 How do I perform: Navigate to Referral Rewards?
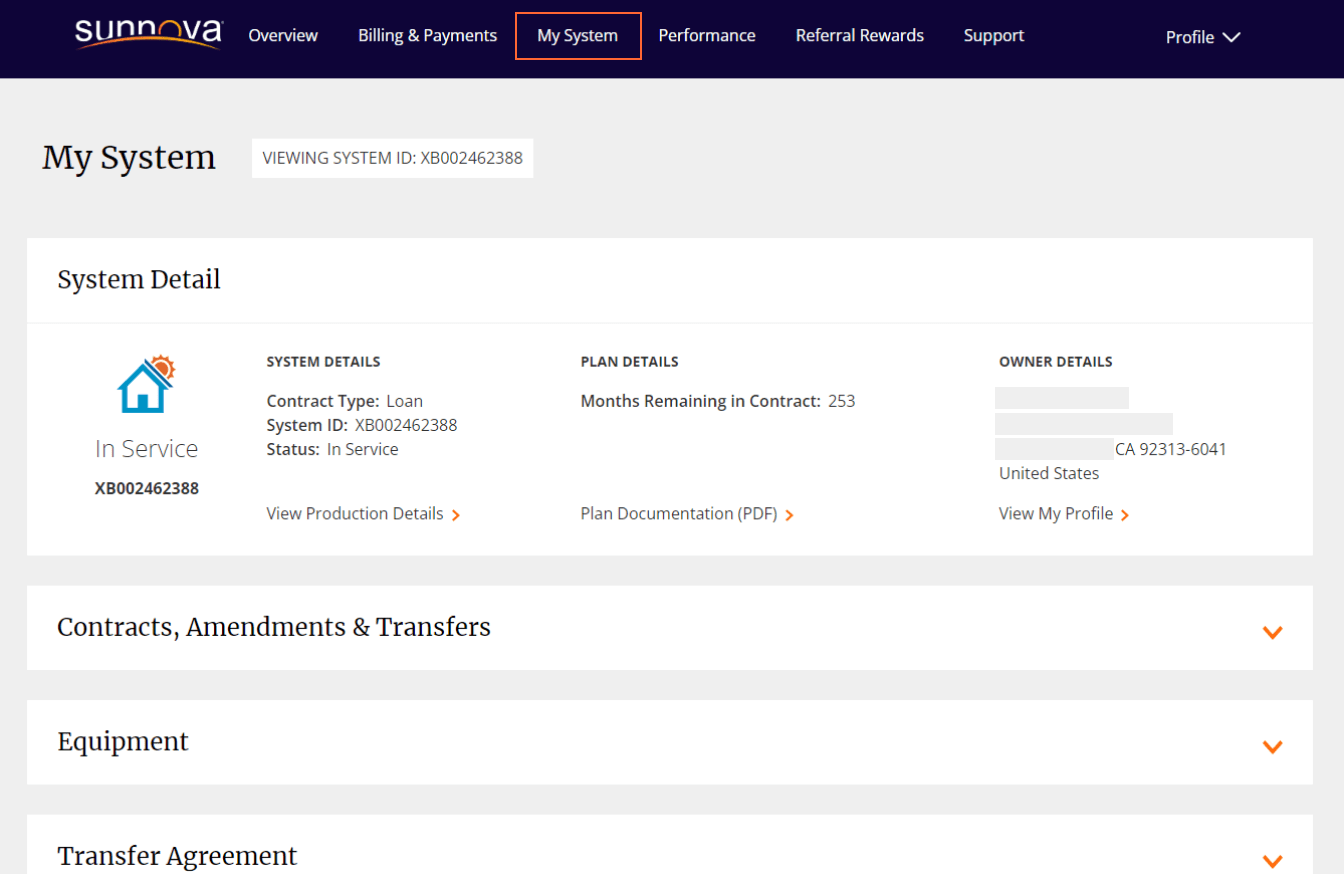click(x=860, y=36)
